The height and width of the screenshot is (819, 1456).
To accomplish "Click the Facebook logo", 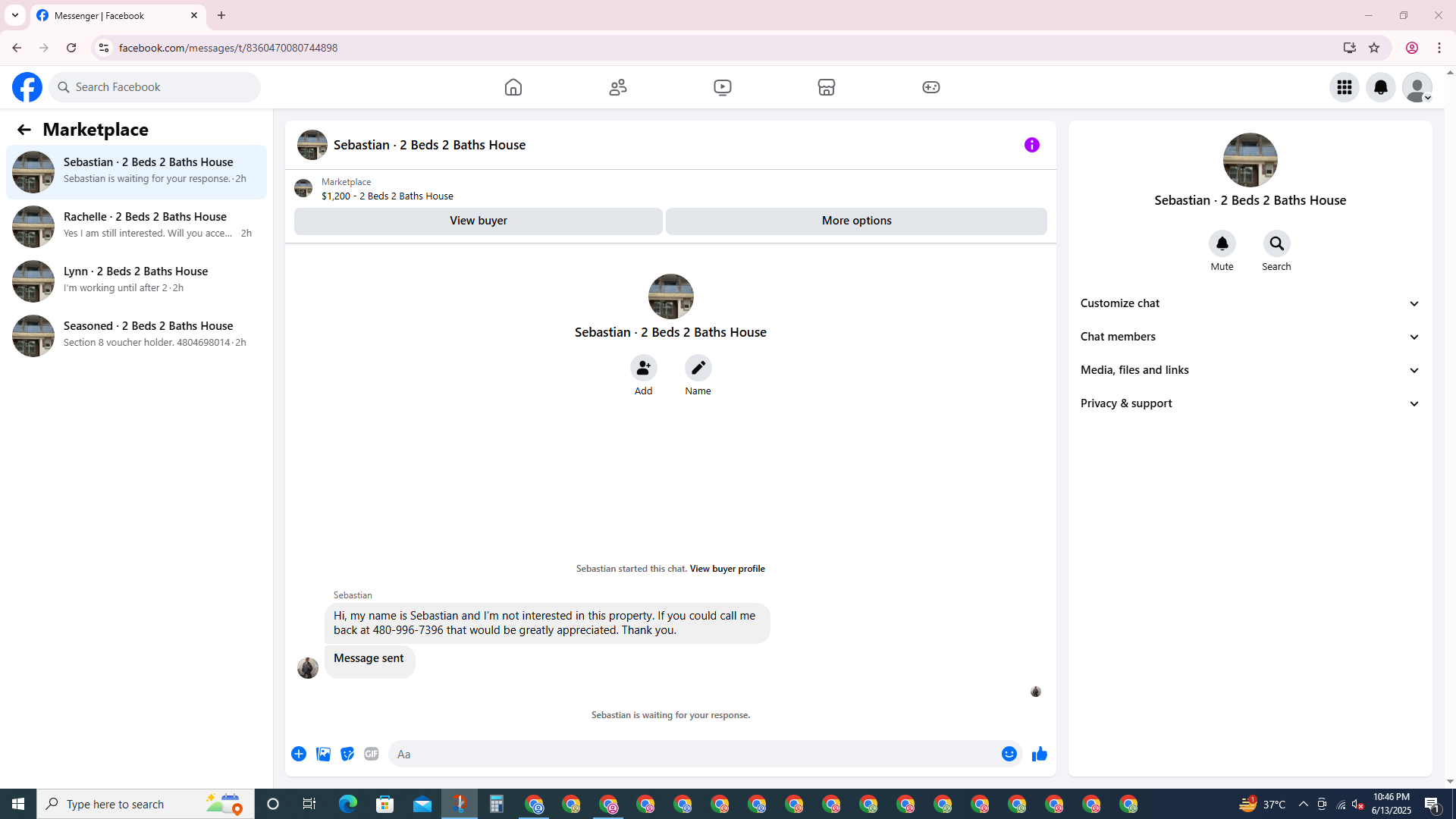I will (27, 87).
